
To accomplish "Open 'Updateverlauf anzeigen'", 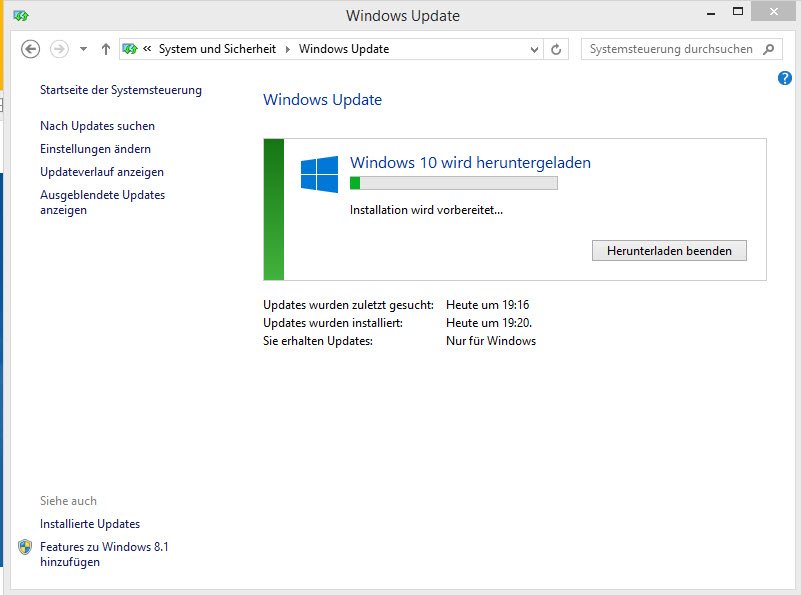I will pos(102,172).
